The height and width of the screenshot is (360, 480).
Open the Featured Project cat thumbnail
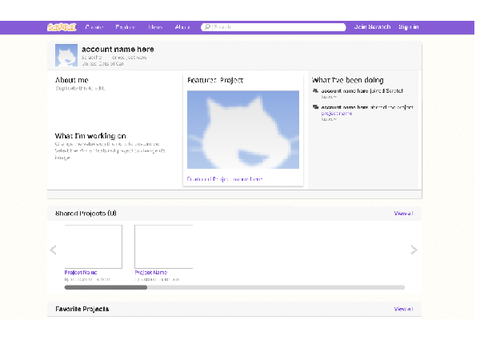tap(243, 130)
